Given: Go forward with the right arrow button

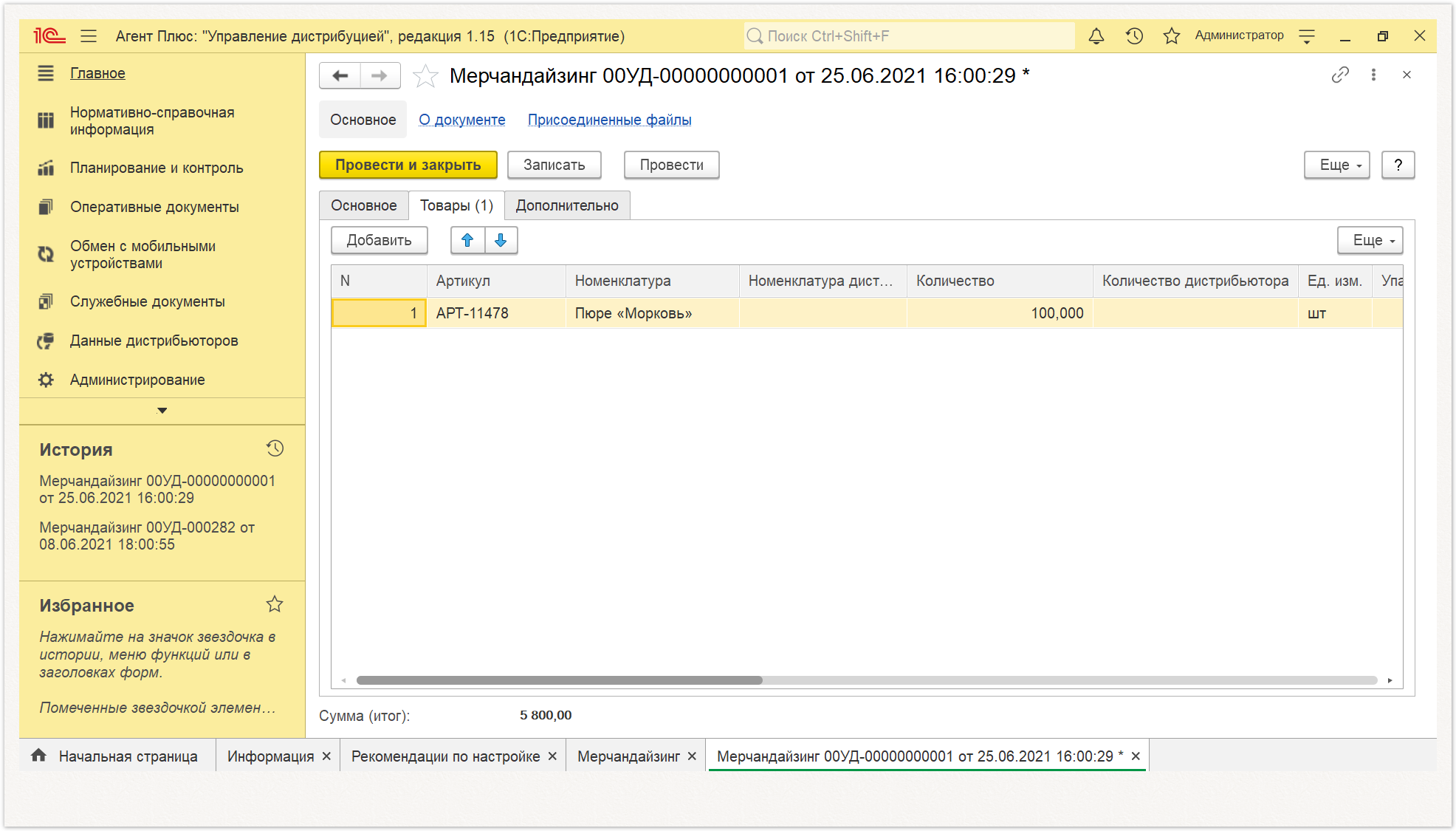Looking at the screenshot, I should click(380, 75).
